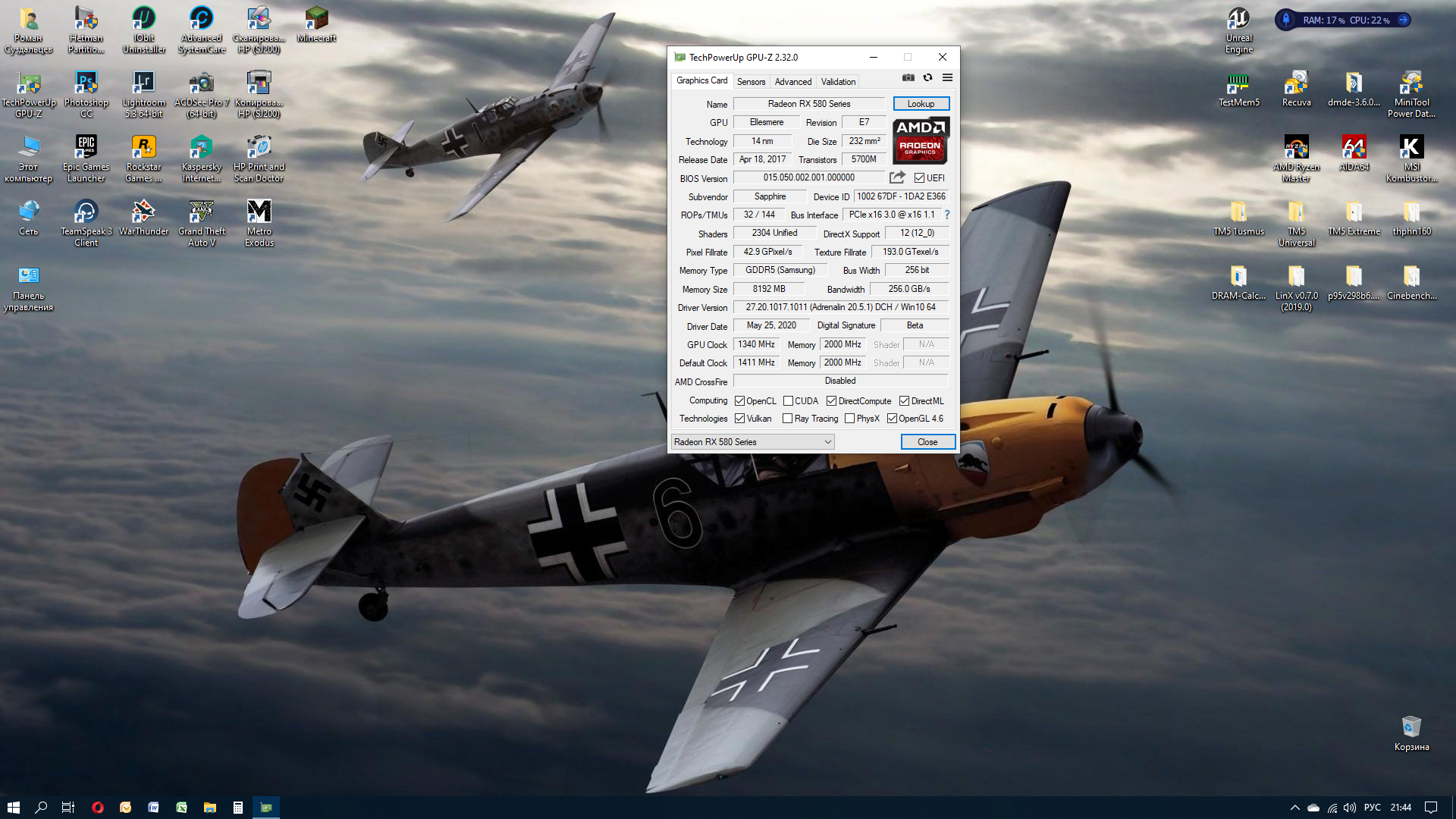Click the GPU-Z refresh icon

[x=927, y=77]
